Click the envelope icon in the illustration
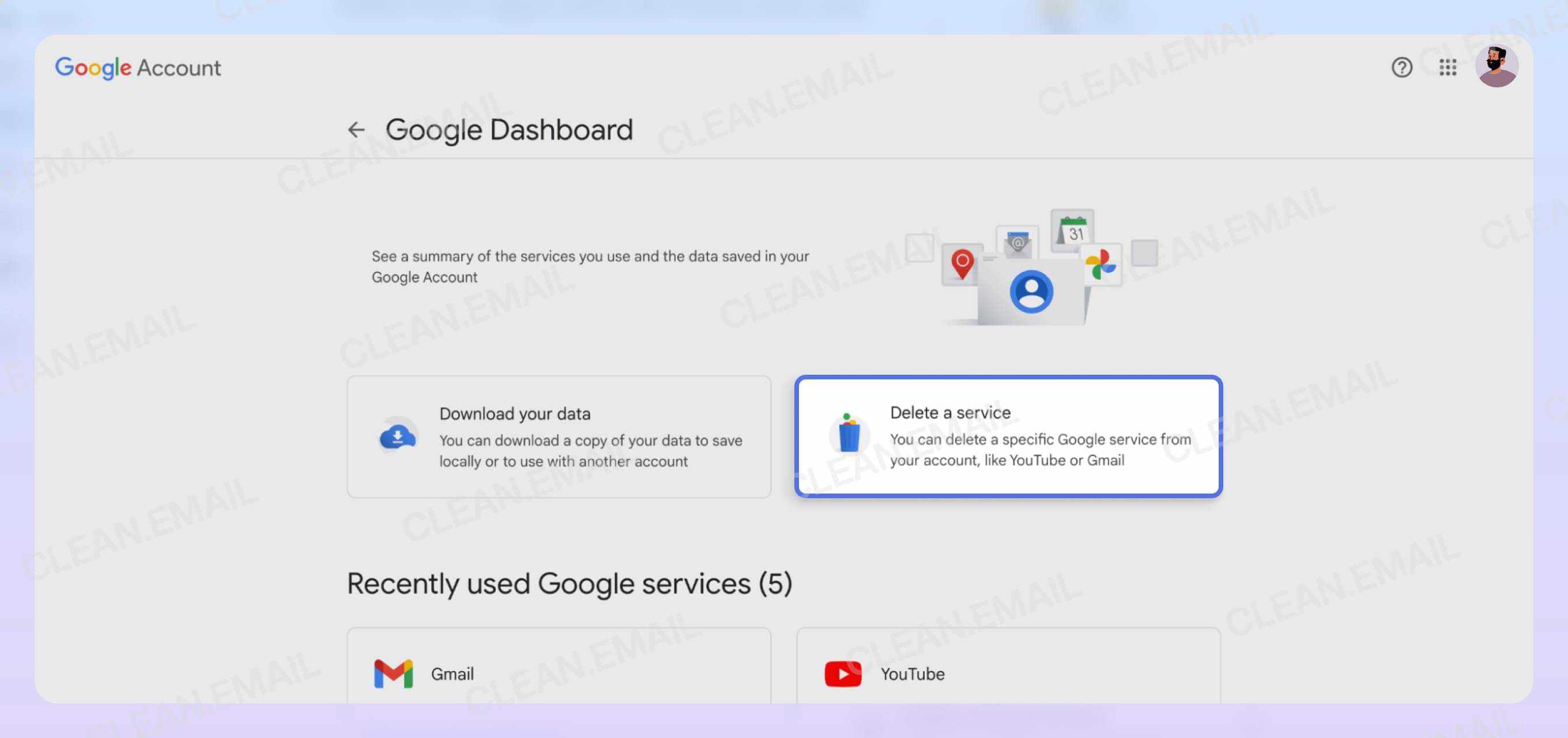The height and width of the screenshot is (738, 1568). [1017, 241]
